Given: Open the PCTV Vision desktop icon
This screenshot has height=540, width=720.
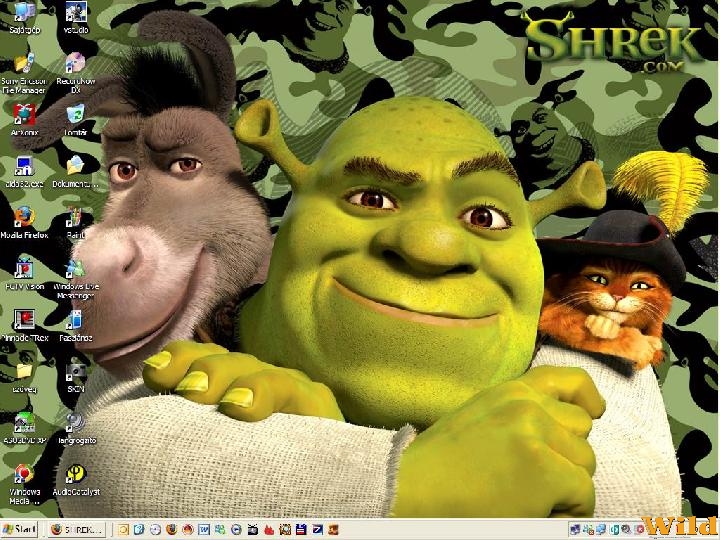Looking at the screenshot, I should coord(24,275).
